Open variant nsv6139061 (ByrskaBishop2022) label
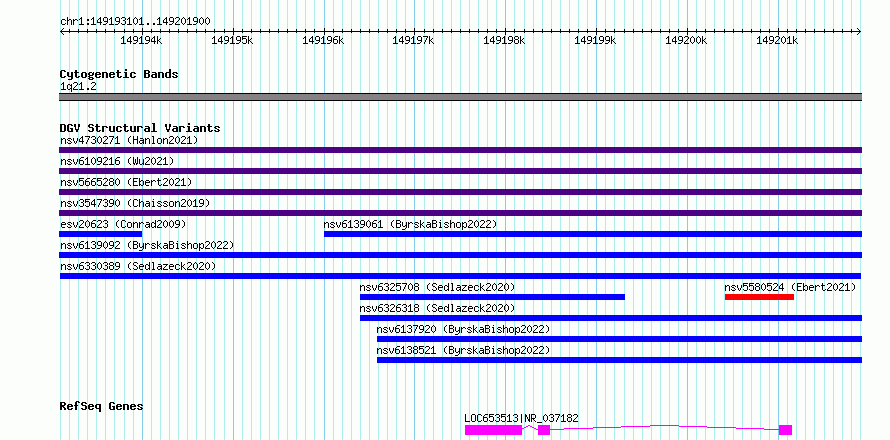The image size is (890, 440). [410, 224]
